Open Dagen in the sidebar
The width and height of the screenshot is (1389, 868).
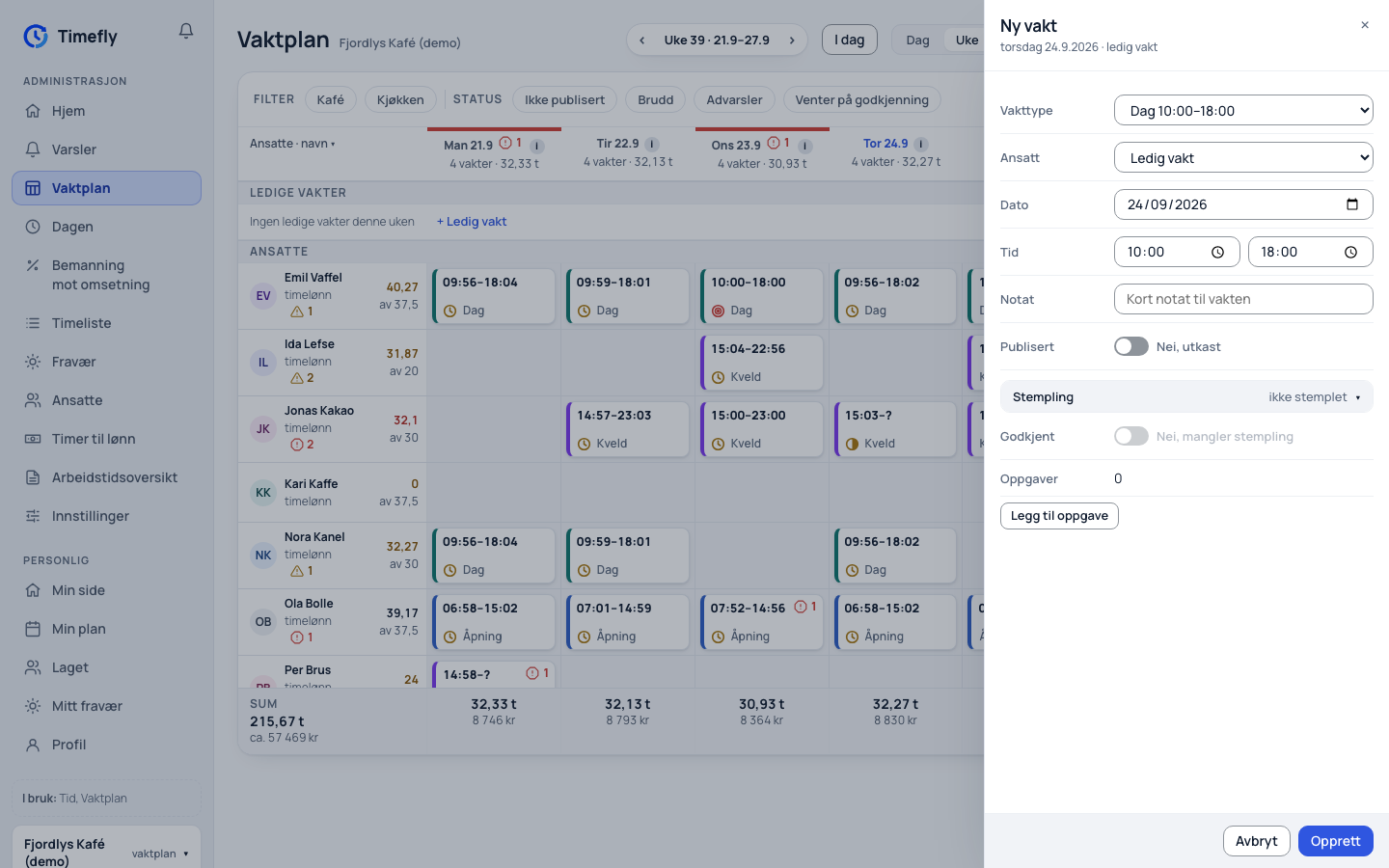[x=106, y=227]
